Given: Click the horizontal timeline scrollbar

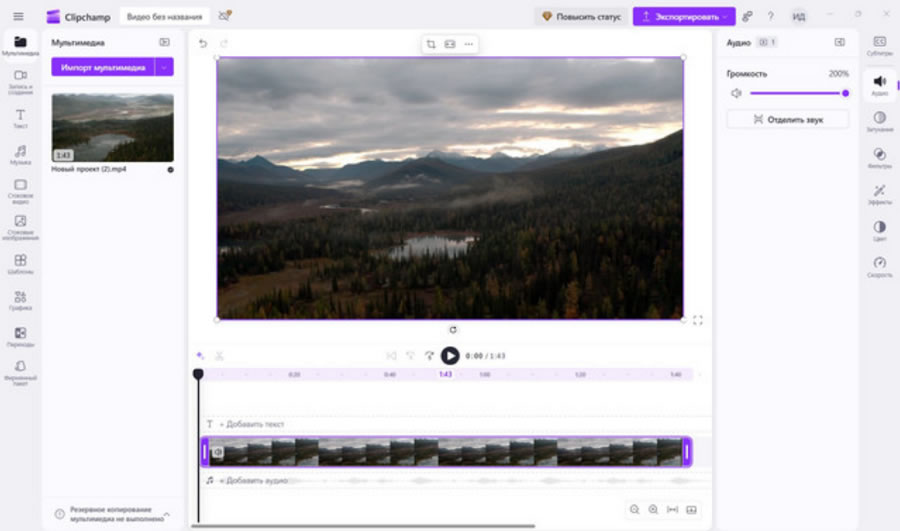Looking at the screenshot, I should click(x=363, y=526).
